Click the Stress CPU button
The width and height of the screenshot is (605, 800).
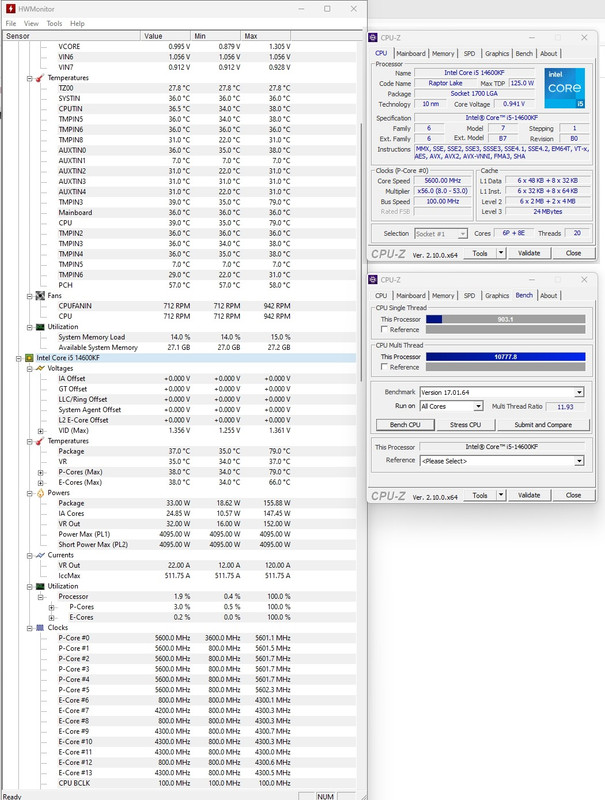pyautogui.click(x=465, y=424)
